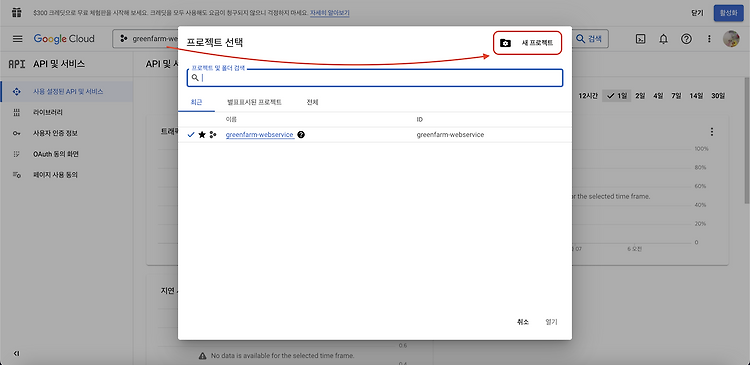Dismiss the free trial banner with 닫기
The height and width of the screenshot is (365, 750).
[697, 13]
